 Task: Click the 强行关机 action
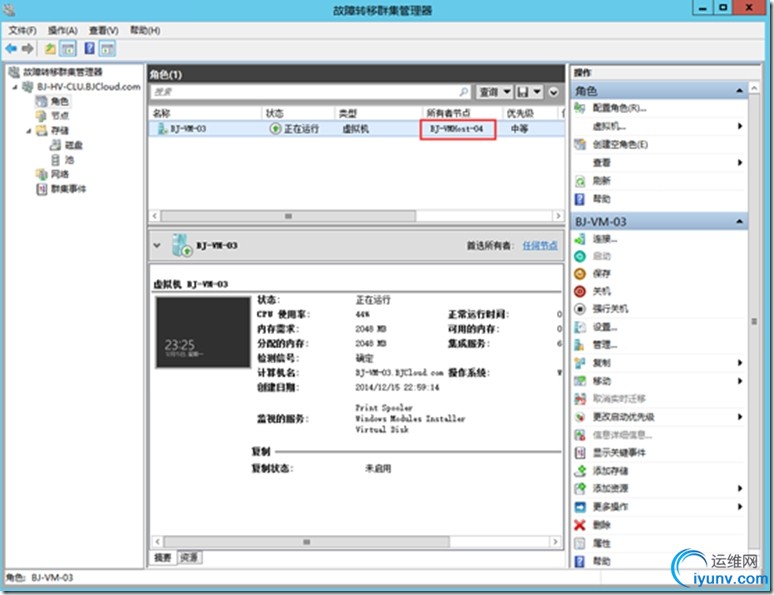pyautogui.click(x=610, y=309)
